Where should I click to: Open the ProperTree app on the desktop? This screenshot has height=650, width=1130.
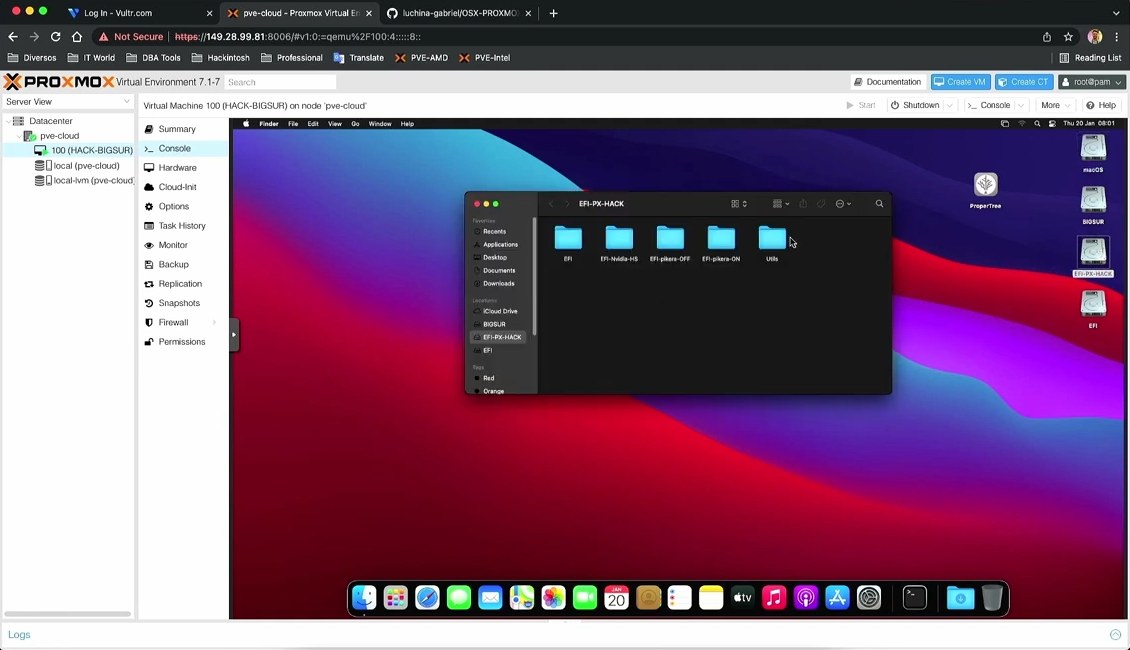pos(985,186)
